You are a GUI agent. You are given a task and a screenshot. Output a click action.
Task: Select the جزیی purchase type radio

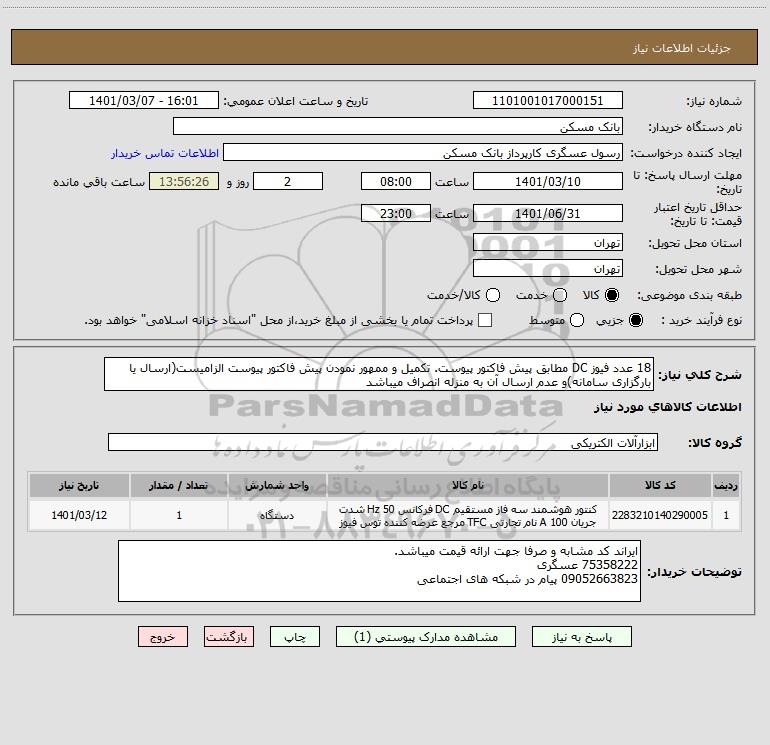click(635, 320)
